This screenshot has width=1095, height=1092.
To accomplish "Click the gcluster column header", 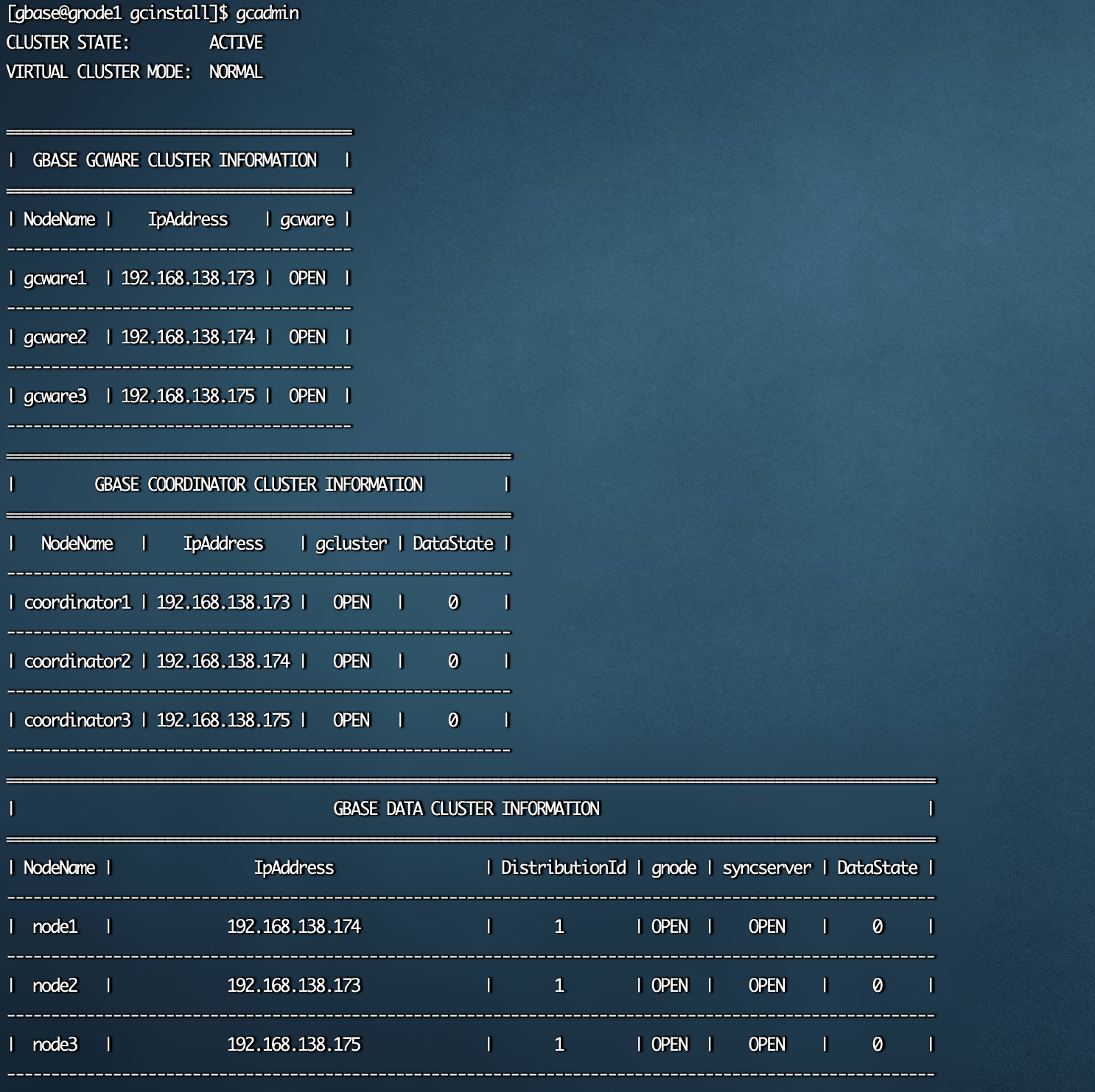I will click(351, 544).
